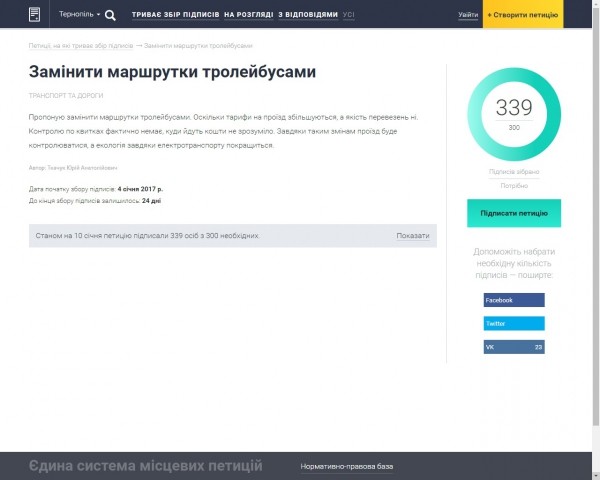Switch to the На розгляді tab

249,15
